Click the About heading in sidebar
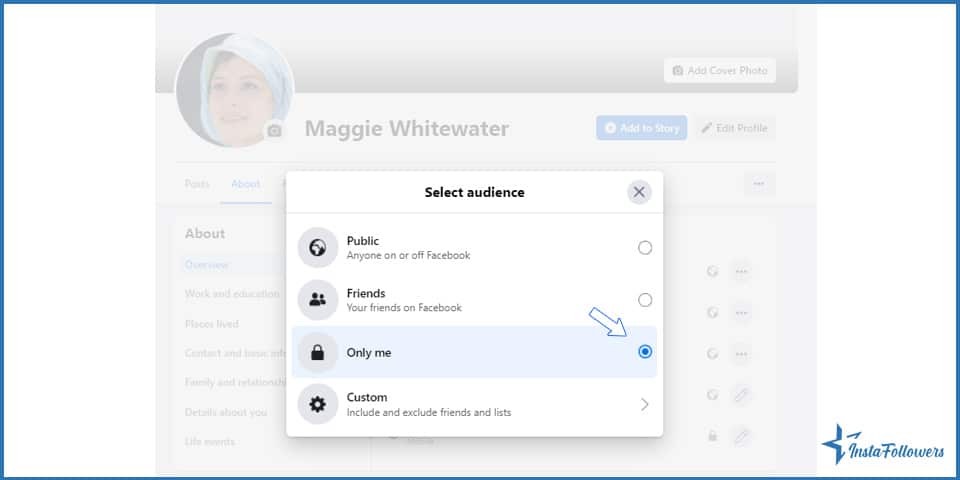The image size is (960, 480). (205, 233)
